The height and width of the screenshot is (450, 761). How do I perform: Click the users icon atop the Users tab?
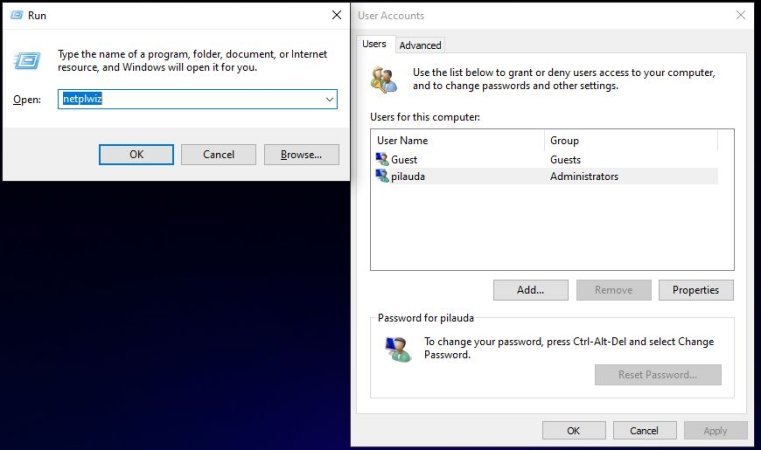click(383, 79)
